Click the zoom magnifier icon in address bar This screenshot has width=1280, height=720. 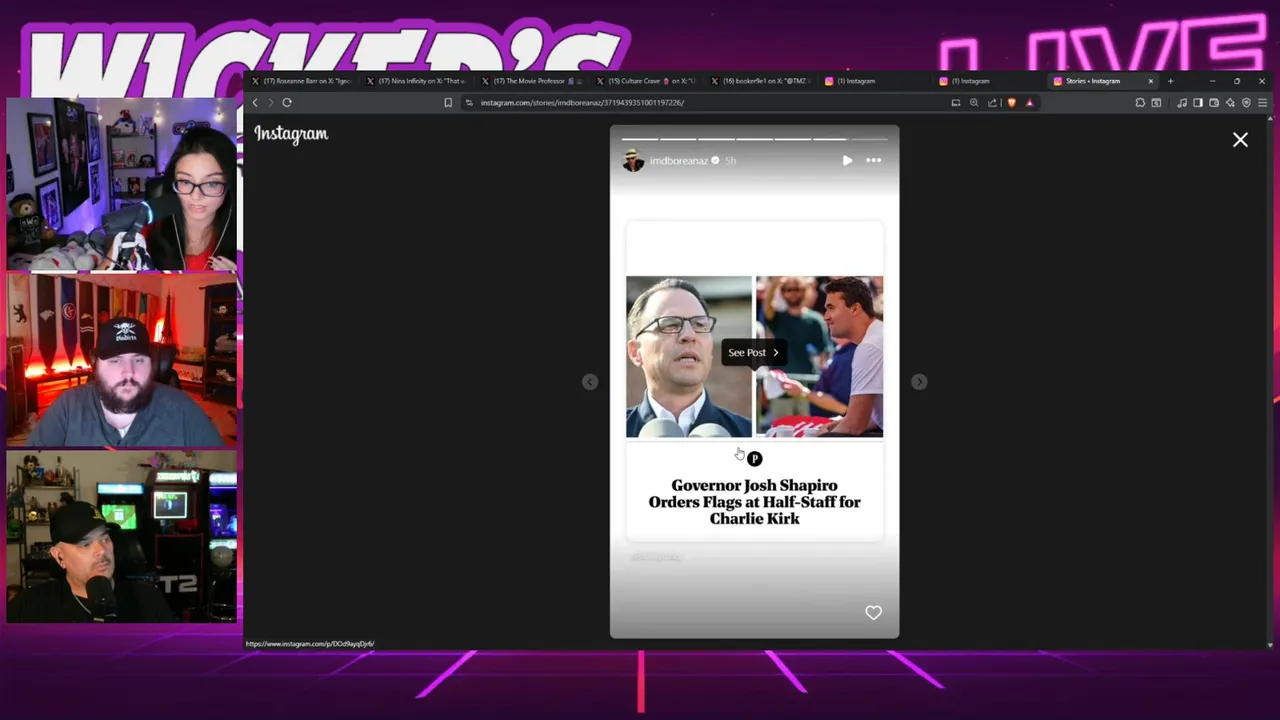(x=974, y=102)
